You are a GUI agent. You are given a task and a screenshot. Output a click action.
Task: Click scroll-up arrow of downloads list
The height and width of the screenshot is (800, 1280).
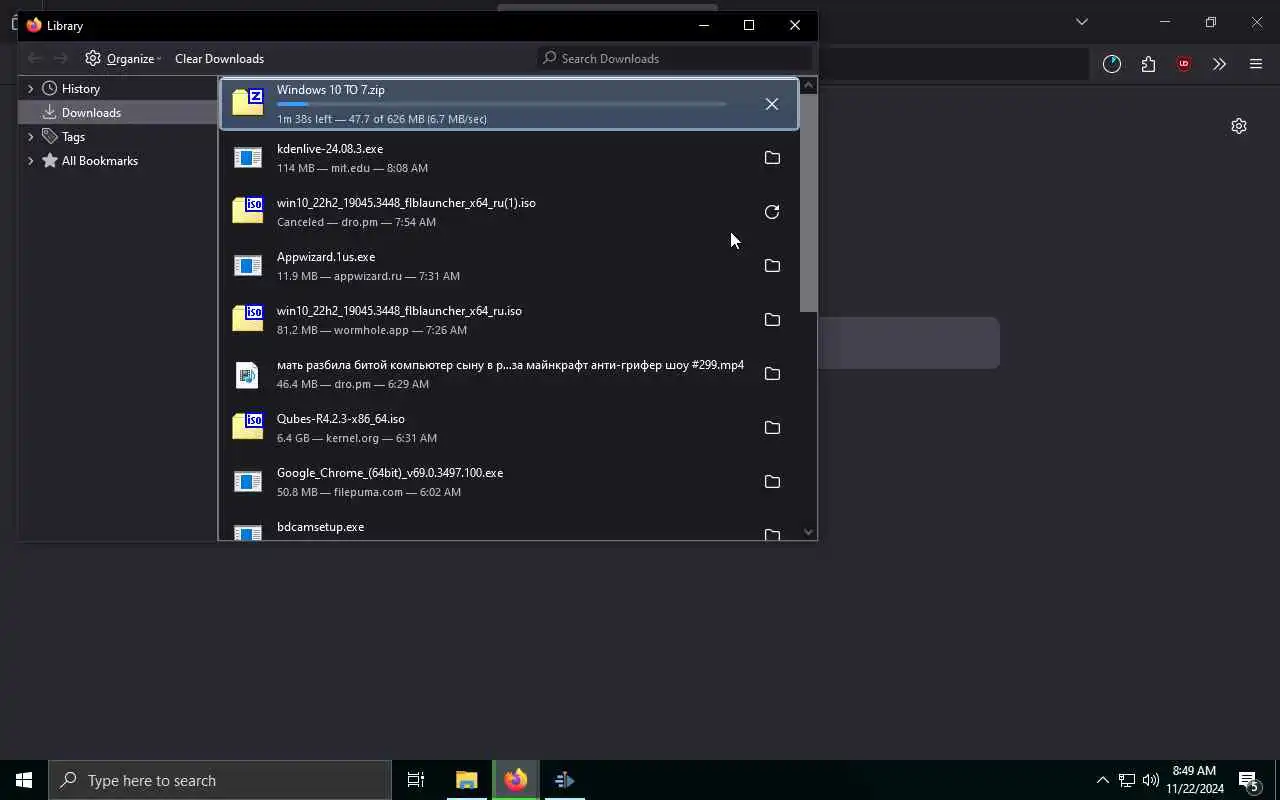click(808, 86)
